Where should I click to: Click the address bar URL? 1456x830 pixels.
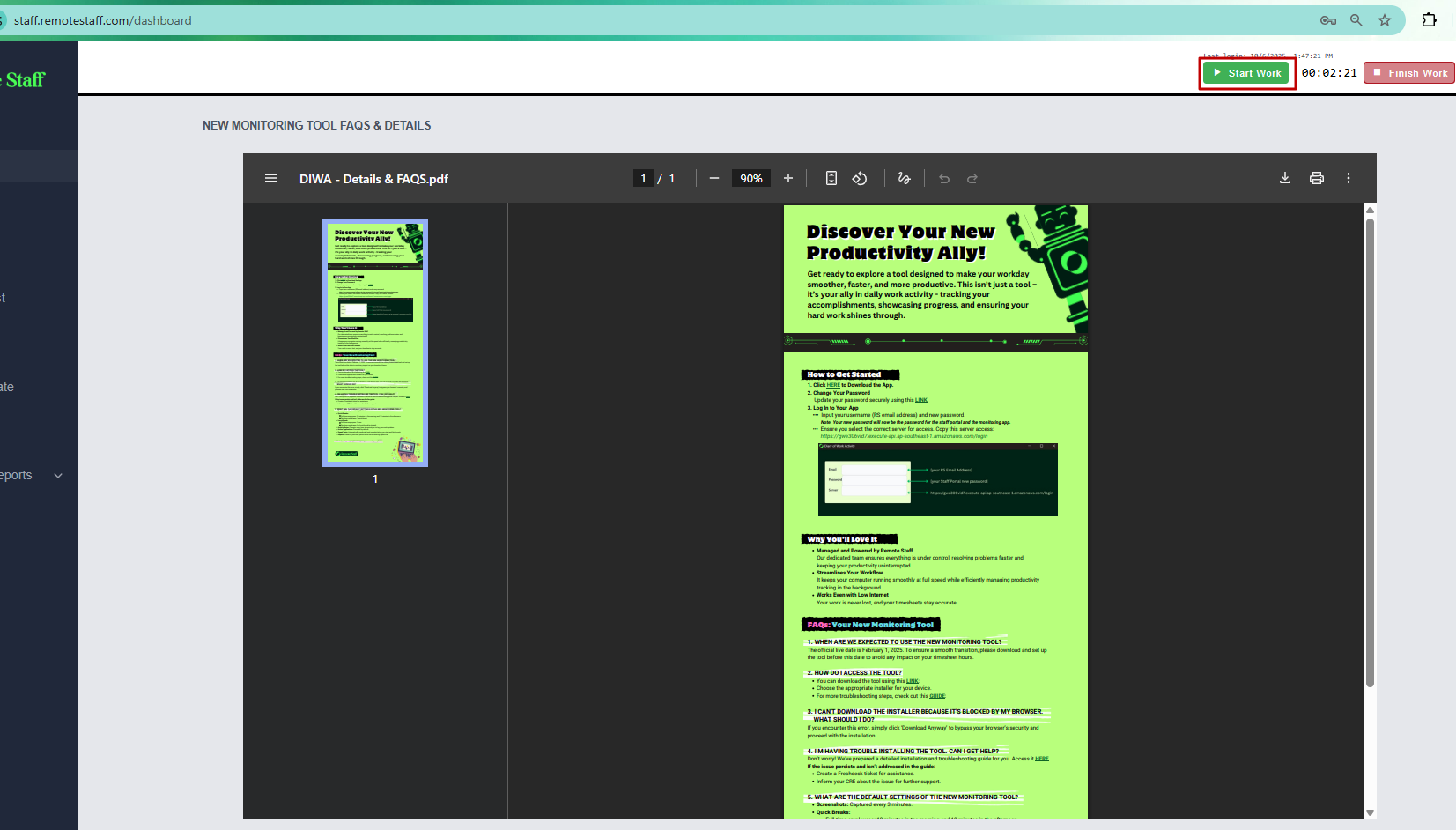click(x=102, y=20)
